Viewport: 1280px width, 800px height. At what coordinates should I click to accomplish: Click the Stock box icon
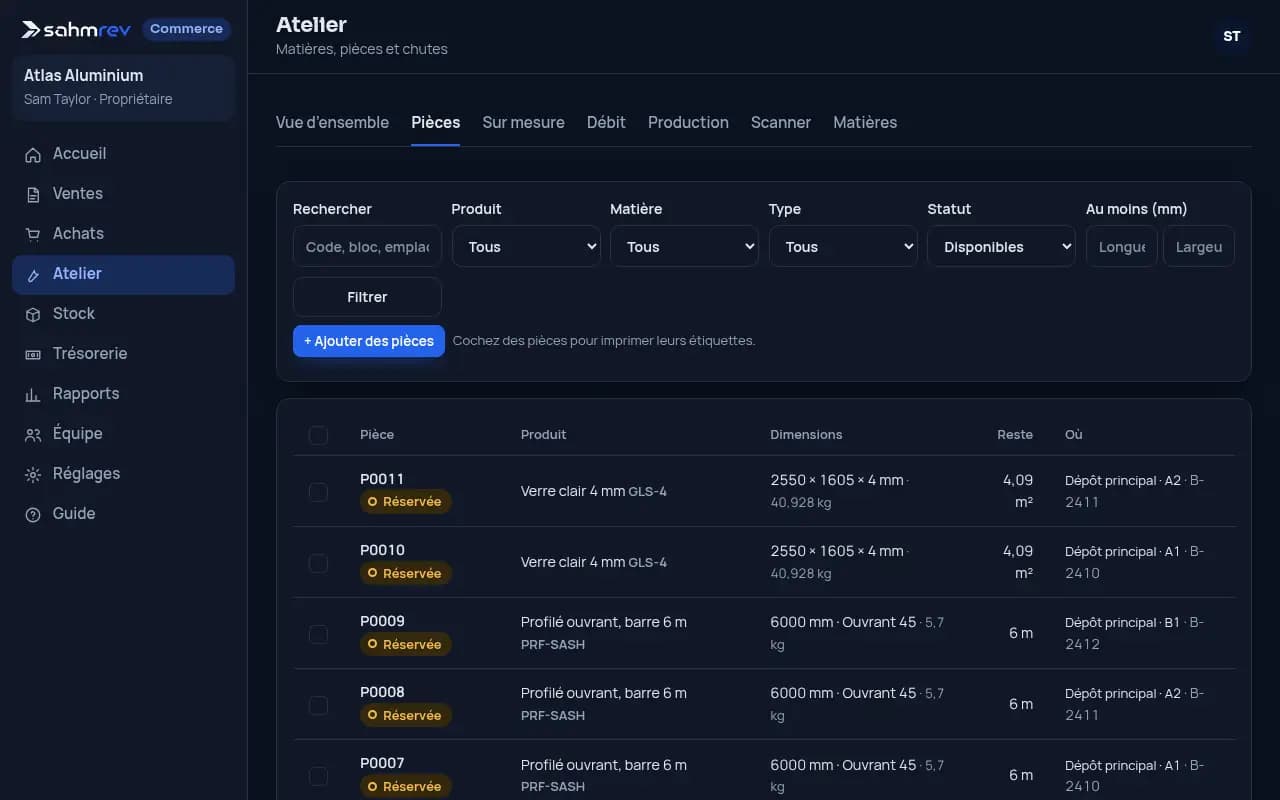pos(33,314)
